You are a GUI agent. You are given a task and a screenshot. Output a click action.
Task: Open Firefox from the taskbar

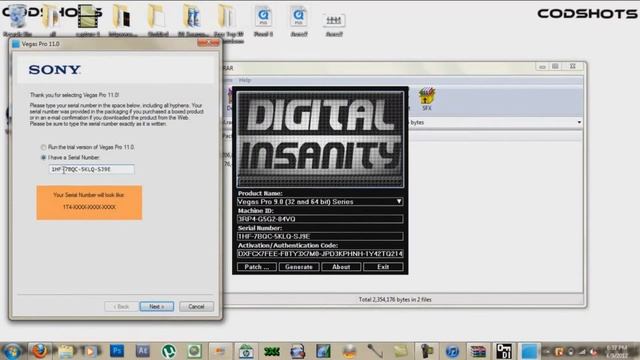pyautogui.click(x=39, y=351)
